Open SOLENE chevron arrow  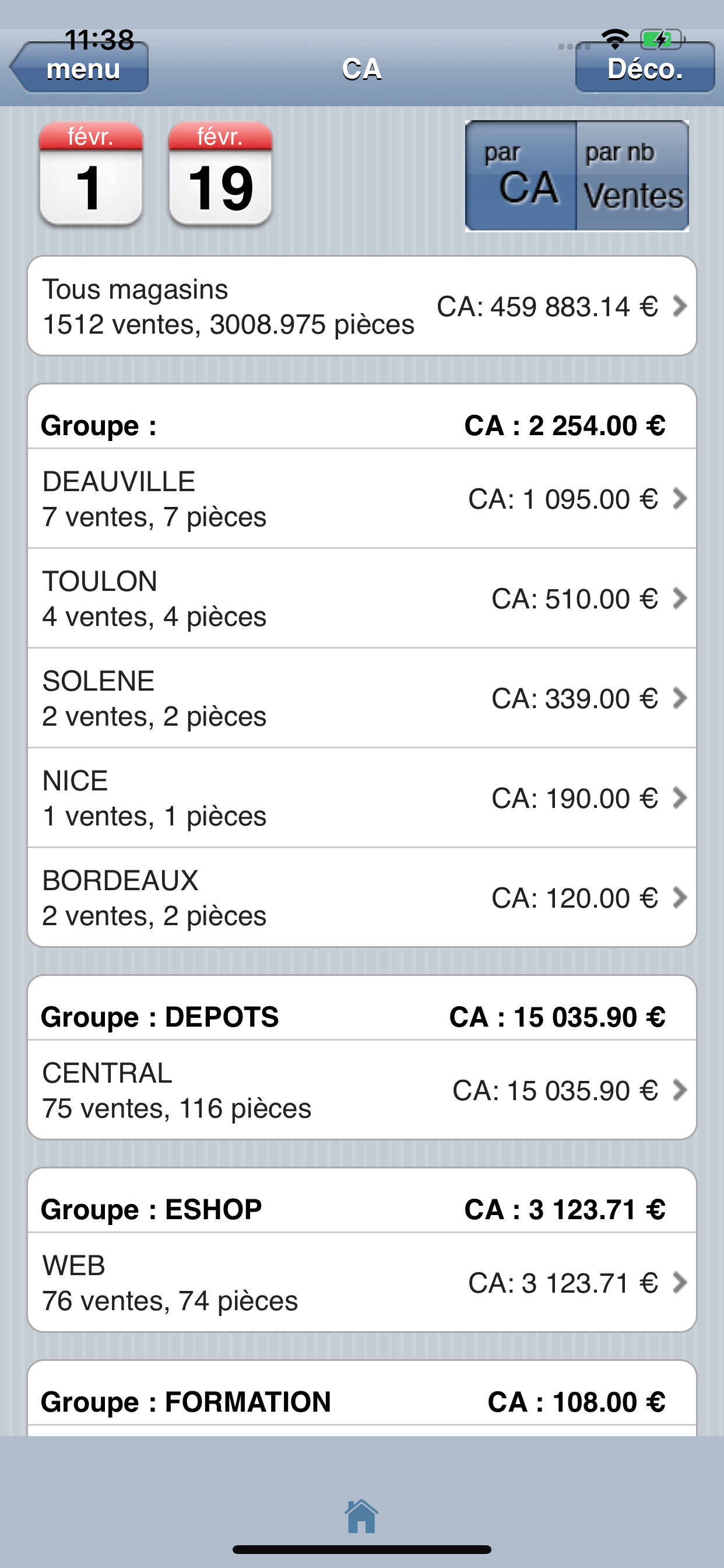pyautogui.click(x=680, y=698)
